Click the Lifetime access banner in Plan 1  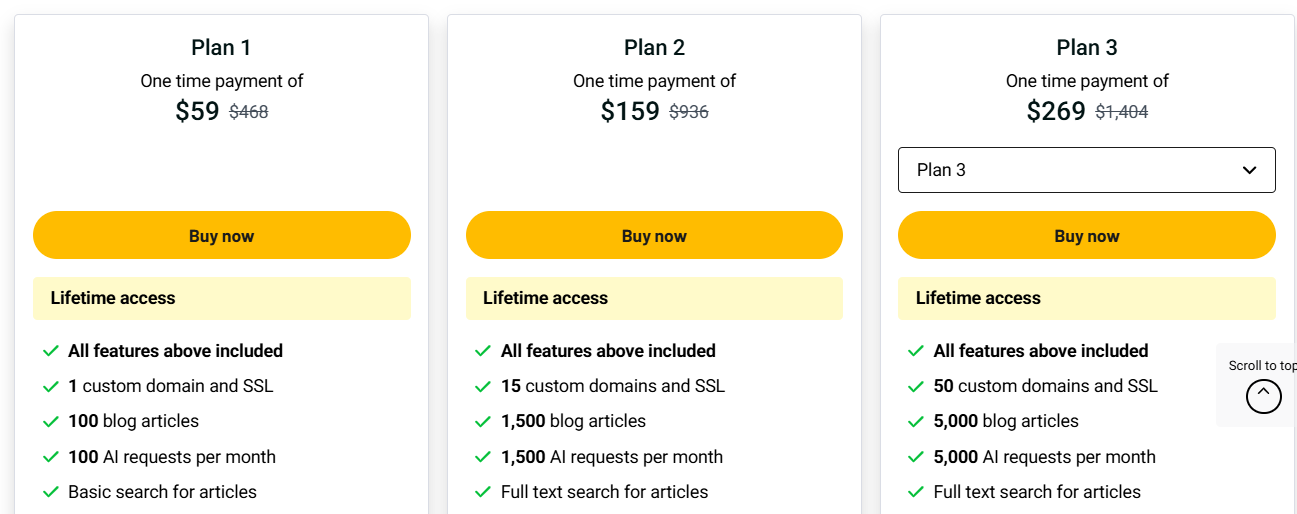click(x=221, y=298)
